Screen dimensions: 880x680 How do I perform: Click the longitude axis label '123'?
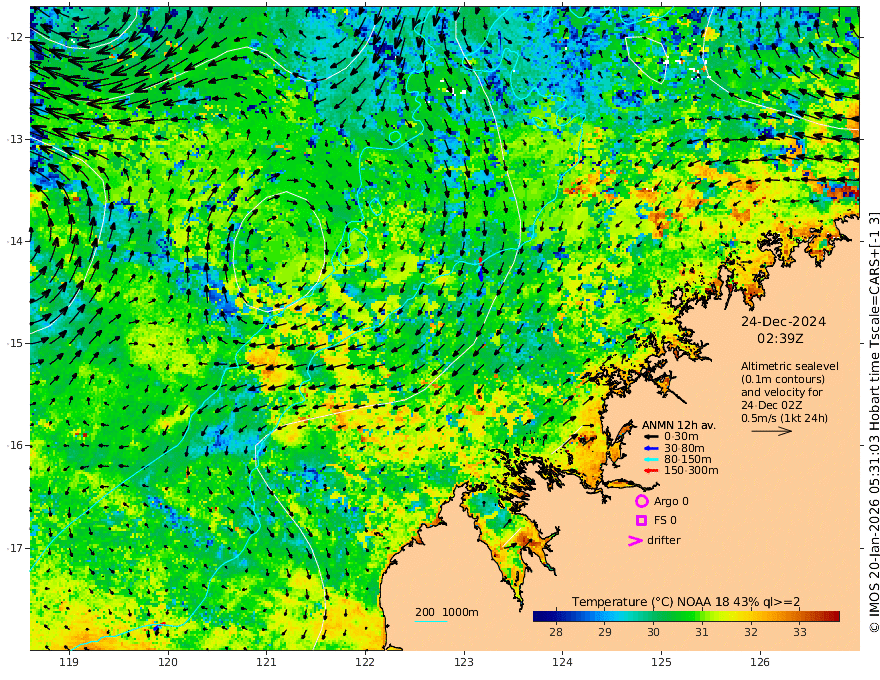pyautogui.click(x=464, y=663)
